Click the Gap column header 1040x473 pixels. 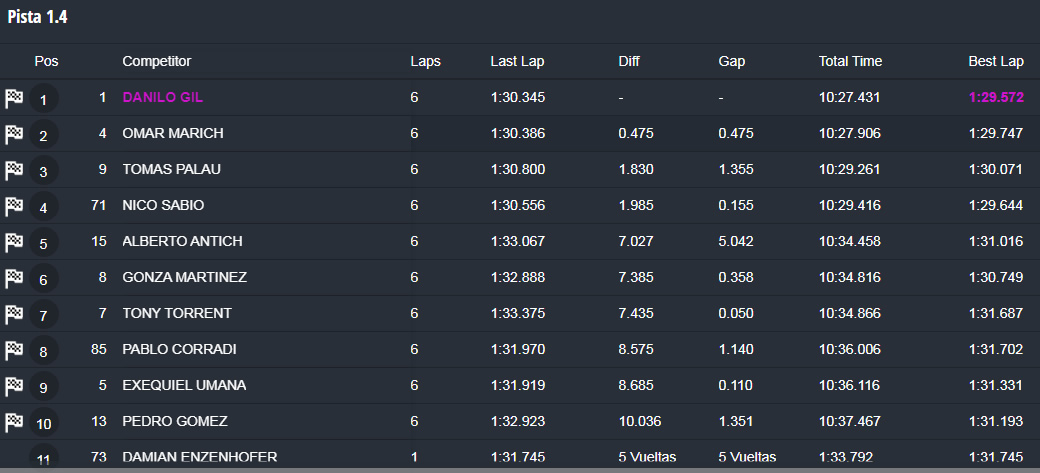(731, 61)
